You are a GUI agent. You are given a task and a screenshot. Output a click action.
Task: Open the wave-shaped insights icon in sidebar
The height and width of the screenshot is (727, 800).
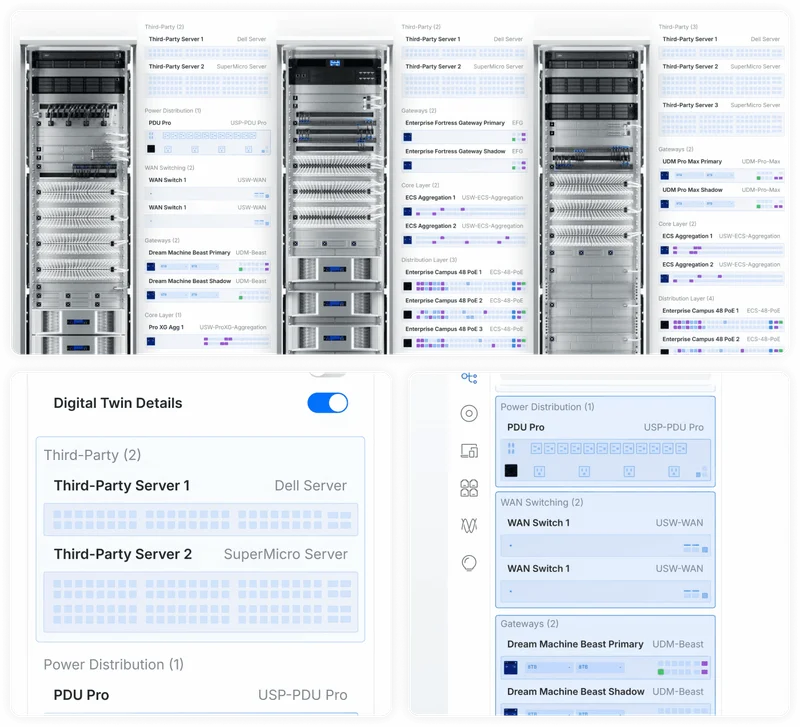469,525
